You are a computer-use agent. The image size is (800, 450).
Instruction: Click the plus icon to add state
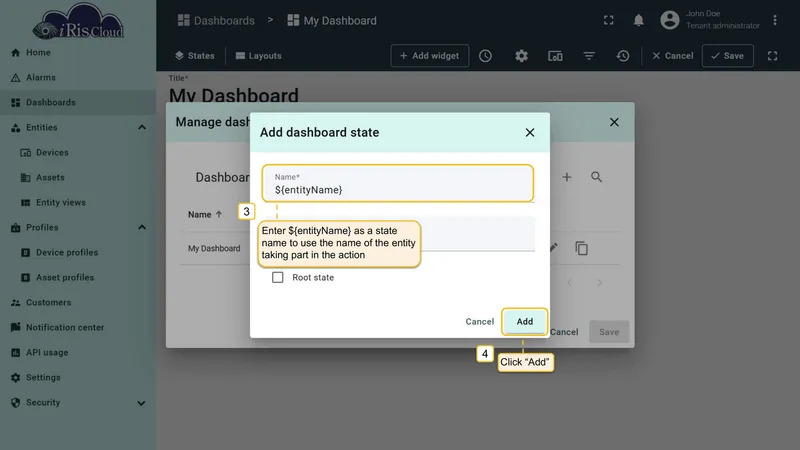pyautogui.click(x=566, y=177)
